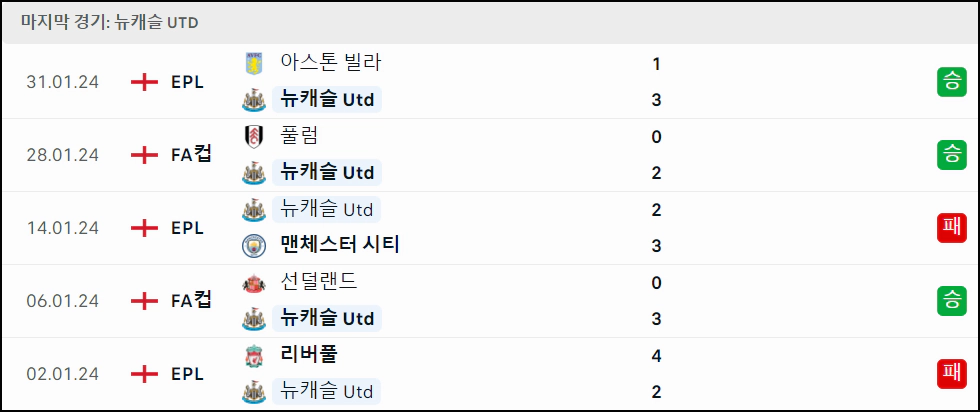Viewport: 980px width, 412px height.
Task: Click the Aston Villa club crest
Action: point(254,64)
